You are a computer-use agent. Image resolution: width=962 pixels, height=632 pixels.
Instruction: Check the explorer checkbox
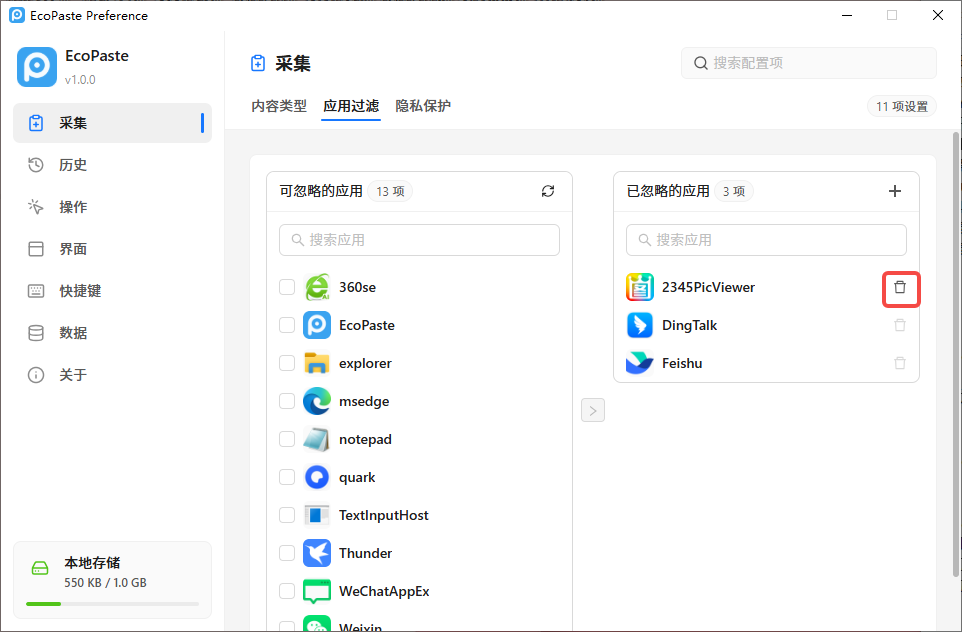pyautogui.click(x=287, y=363)
